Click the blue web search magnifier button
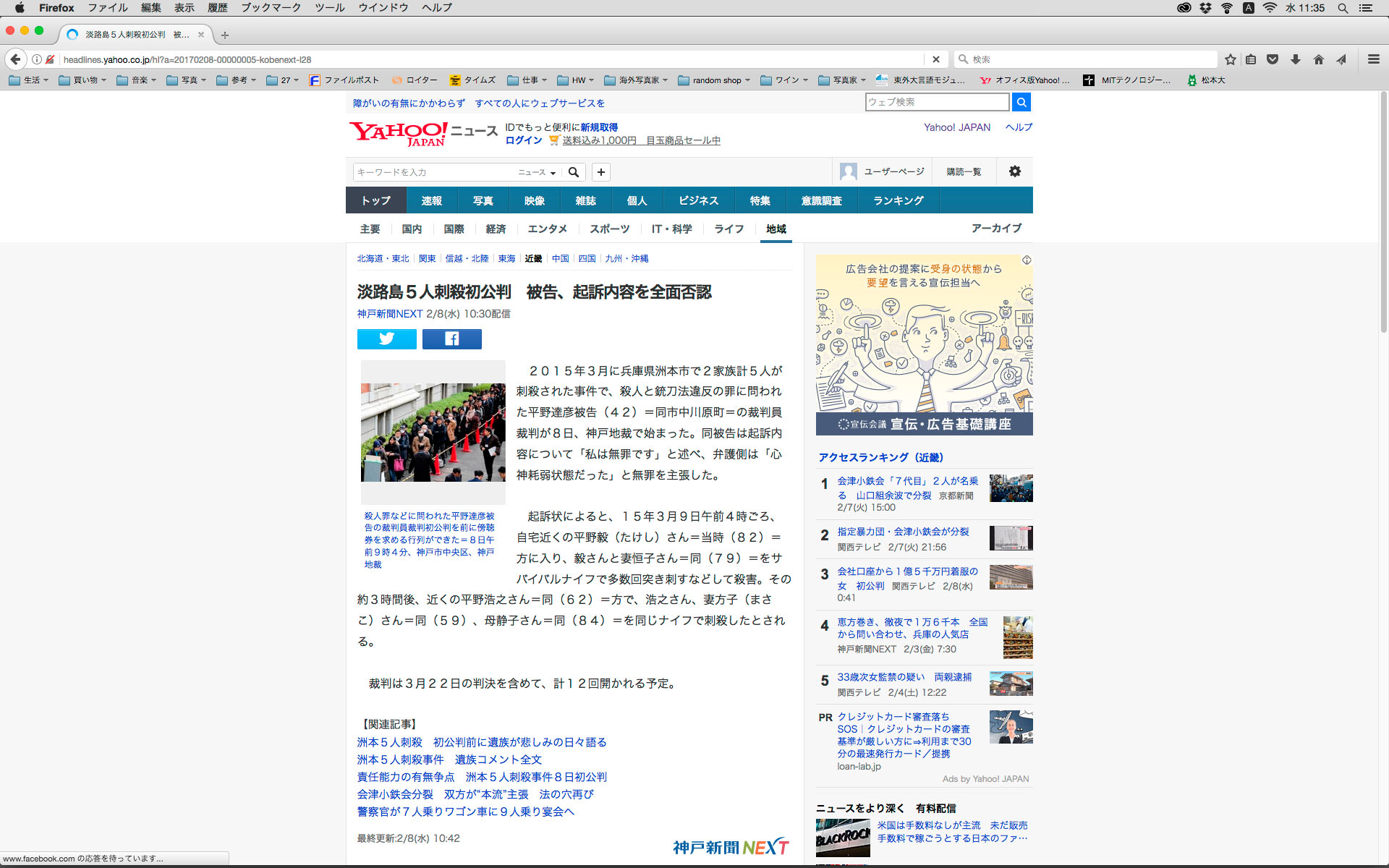The height and width of the screenshot is (868, 1389). click(x=1021, y=102)
